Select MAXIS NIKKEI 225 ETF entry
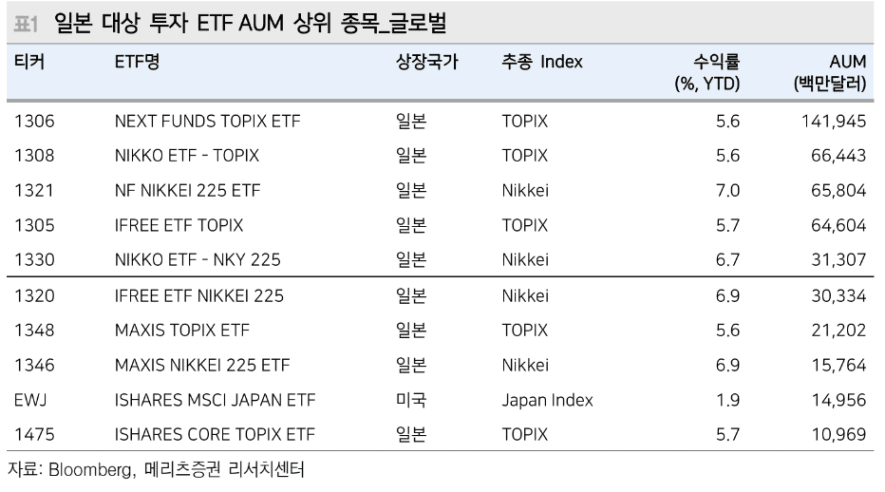The height and width of the screenshot is (492, 885). point(203,365)
